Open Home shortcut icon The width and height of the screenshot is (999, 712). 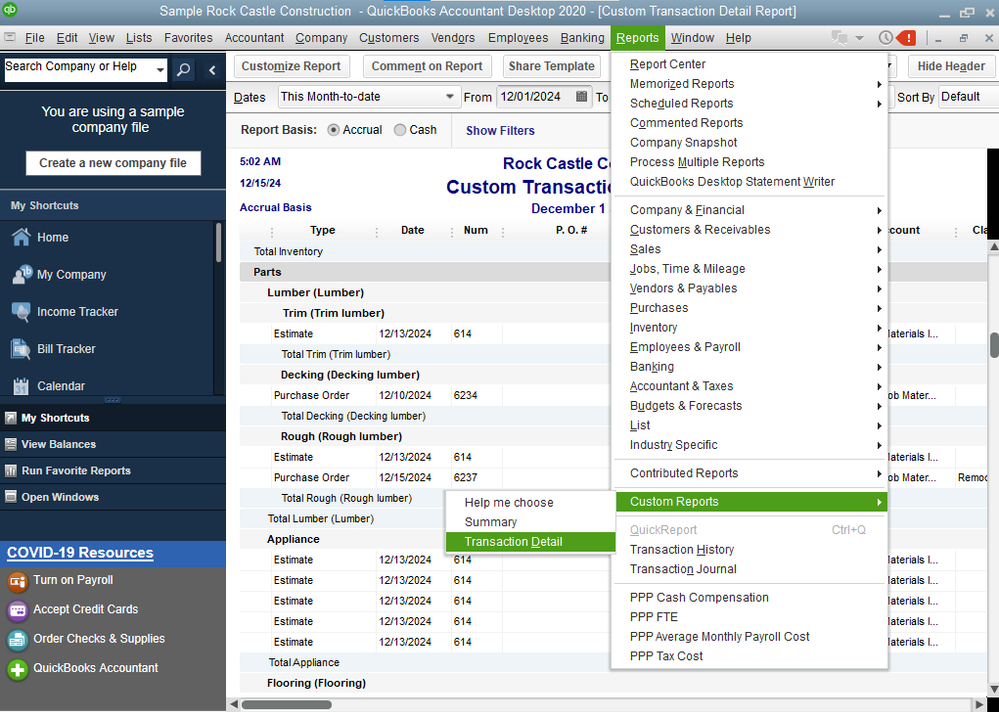point(21,237)
